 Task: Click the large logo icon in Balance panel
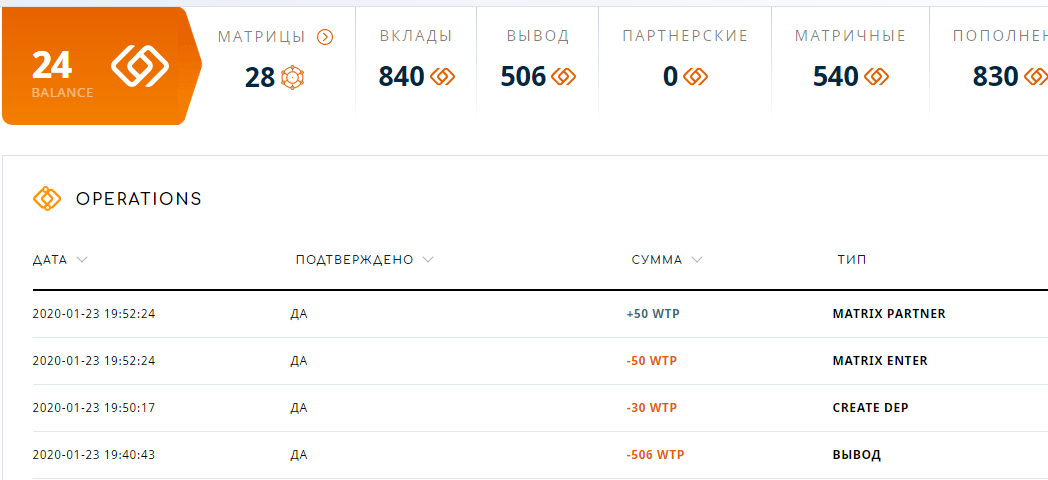click(x=140, y=66)
